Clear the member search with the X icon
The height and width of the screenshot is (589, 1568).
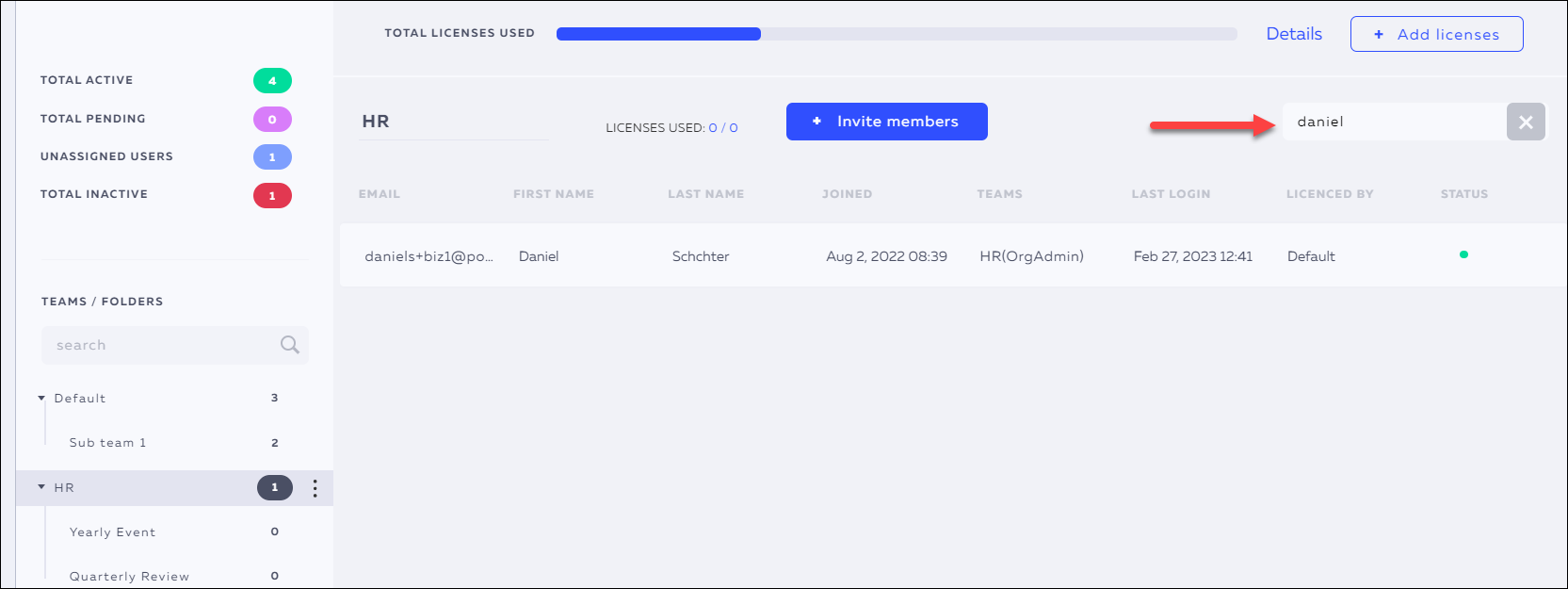[x=1526, y=122]
